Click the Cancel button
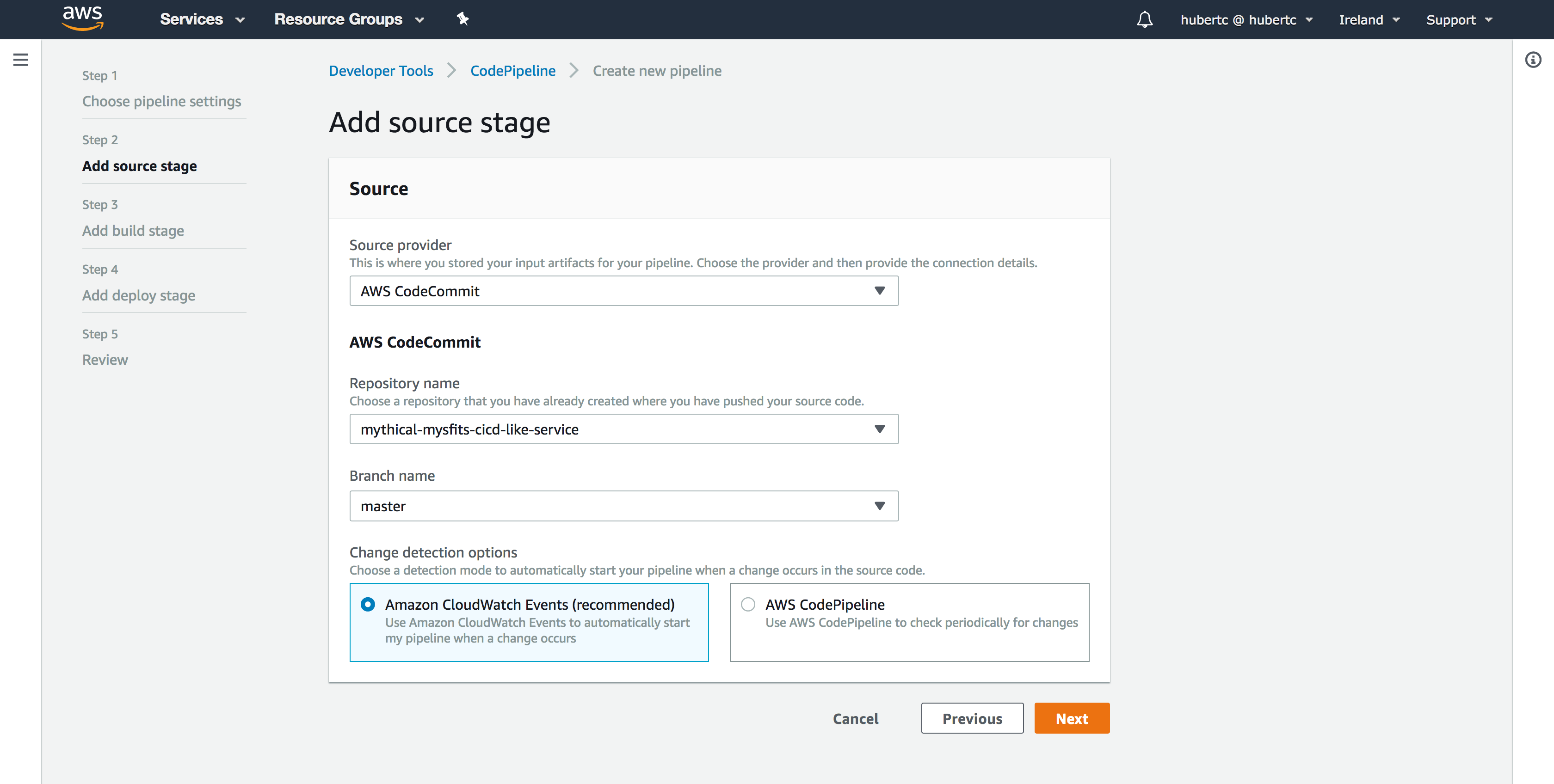Image resolution: width=1554 pixels, height=784 pixels. tap(855, 718)
